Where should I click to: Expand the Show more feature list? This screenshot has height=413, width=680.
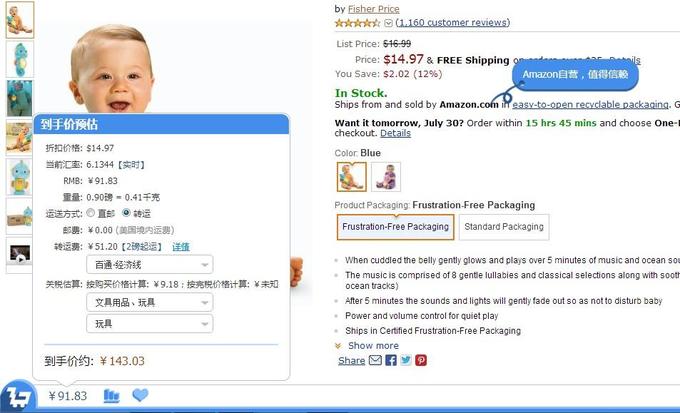(373, 345)
